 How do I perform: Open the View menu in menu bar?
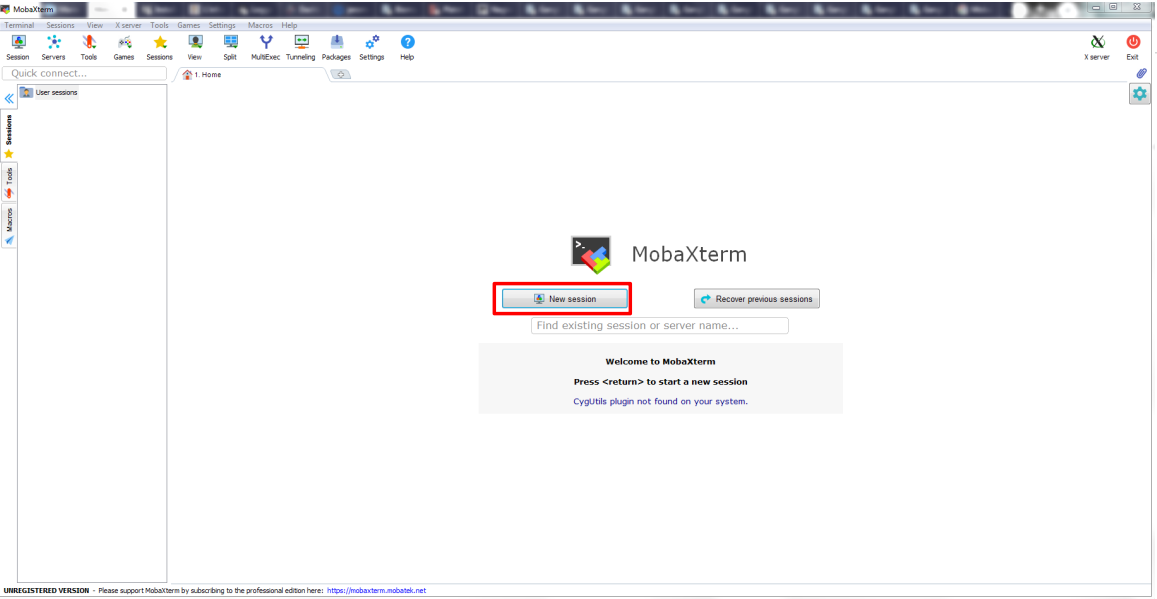94,25
